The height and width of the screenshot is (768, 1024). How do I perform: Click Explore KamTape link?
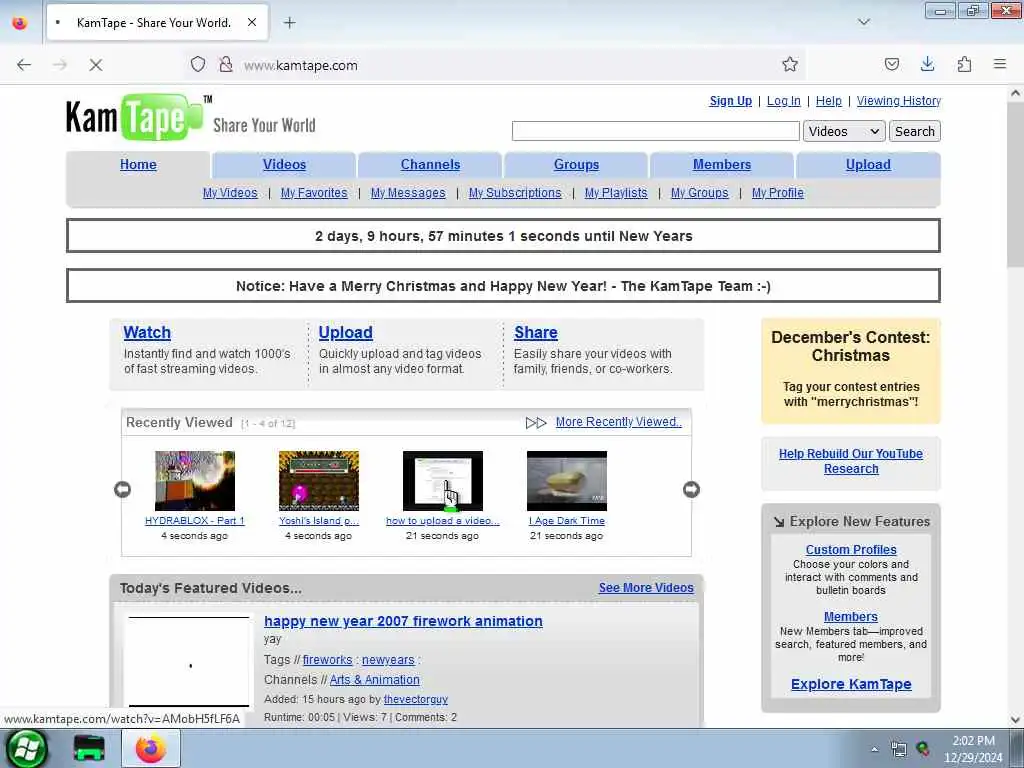(851, 684)
